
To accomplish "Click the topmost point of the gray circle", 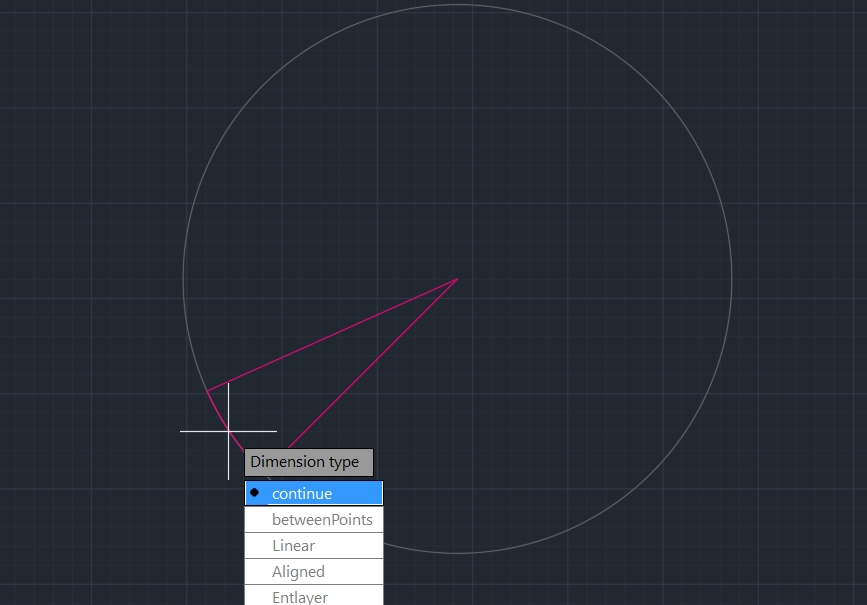I will tap(457, 5).
